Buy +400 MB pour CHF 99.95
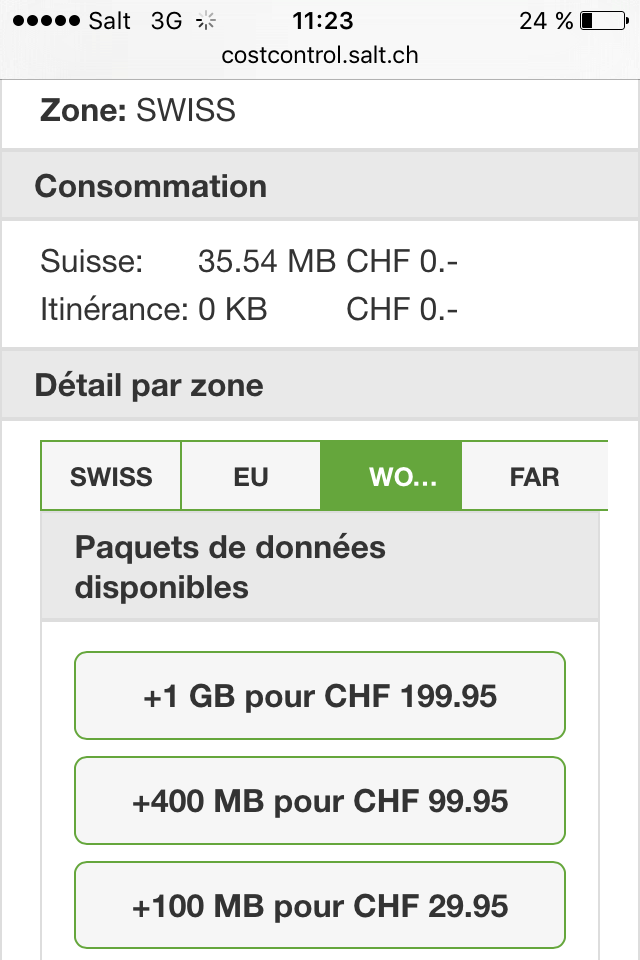This screenshot has height=960, width=640. pos(320,801)
